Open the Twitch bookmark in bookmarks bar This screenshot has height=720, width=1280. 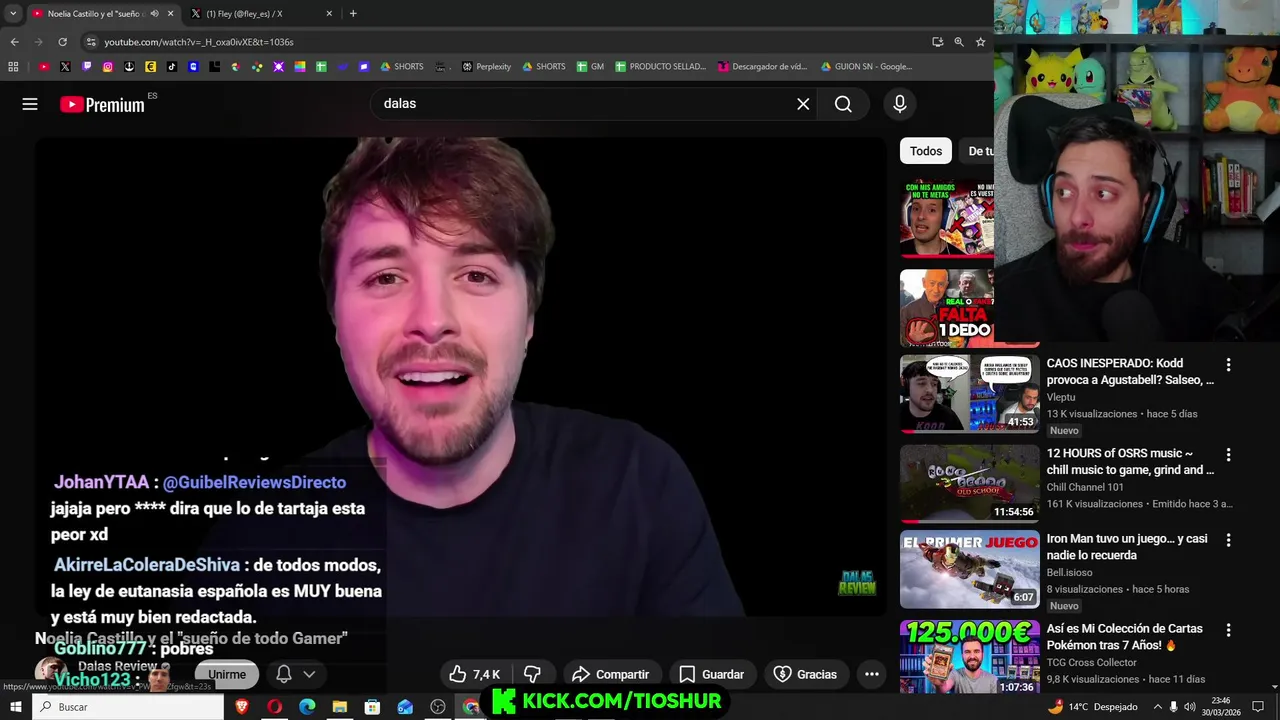coord(86,67)
